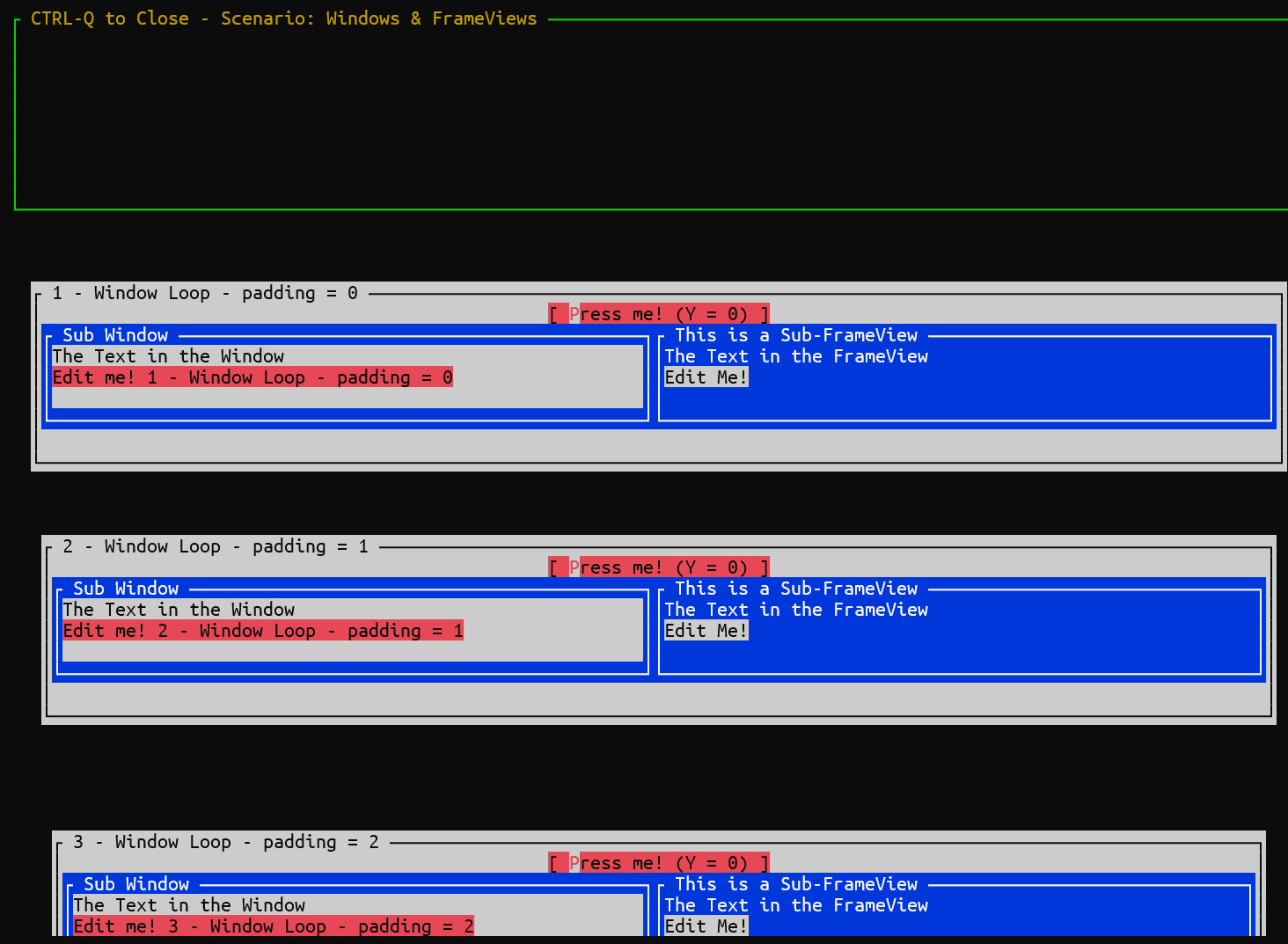This screenshot has height=944, width=1288.
Task: Click the 'Edit me! 2 - Window Loop' text field
Action: click(x=261, y=630)
